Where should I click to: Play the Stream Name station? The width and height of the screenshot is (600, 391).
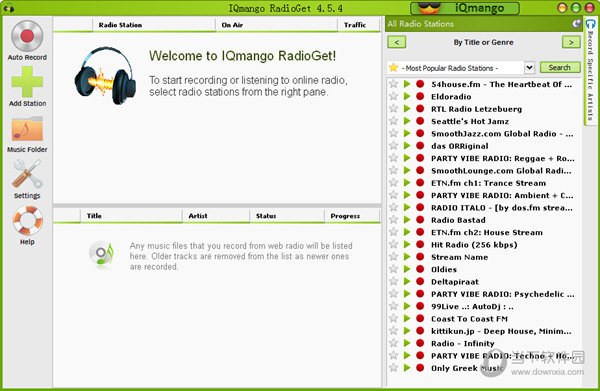click(407, 257)
